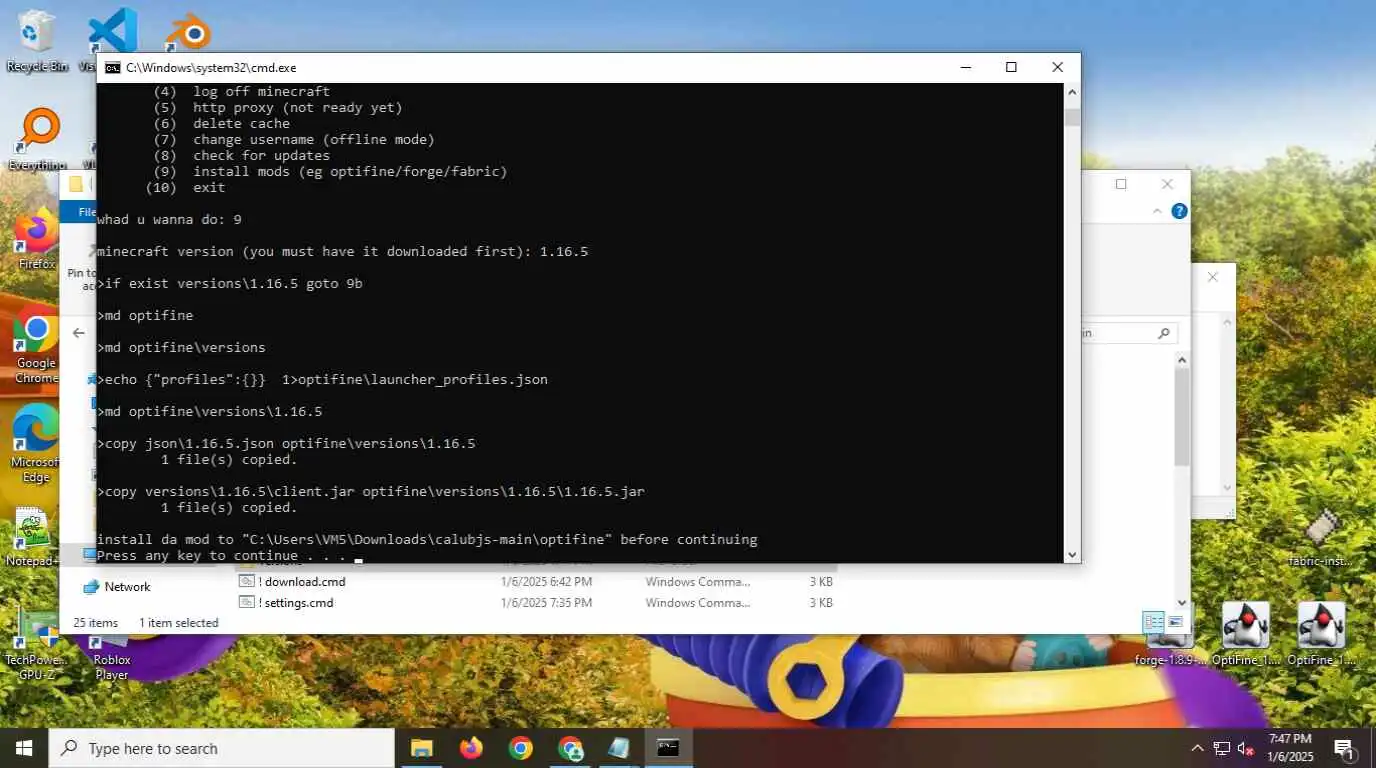Click the 'Press any key to continue' line
This screenshot has height=768, width=1376.
tap(221, 555)
